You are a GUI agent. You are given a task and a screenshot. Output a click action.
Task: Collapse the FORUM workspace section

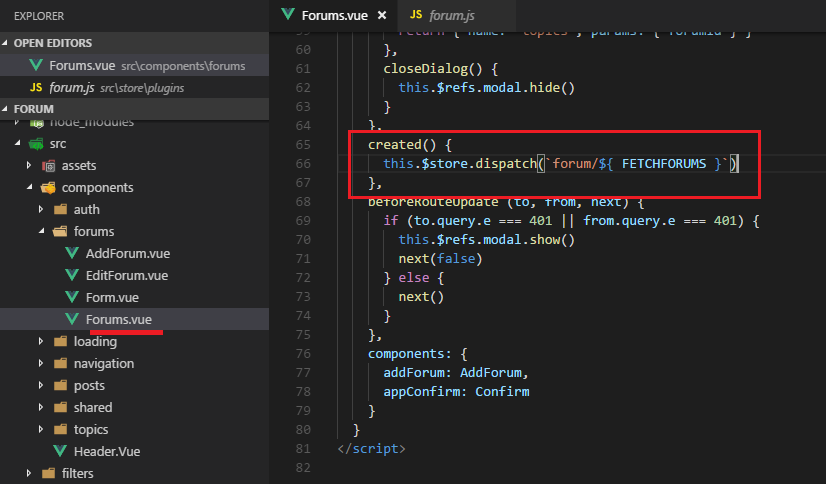[5, 109]
